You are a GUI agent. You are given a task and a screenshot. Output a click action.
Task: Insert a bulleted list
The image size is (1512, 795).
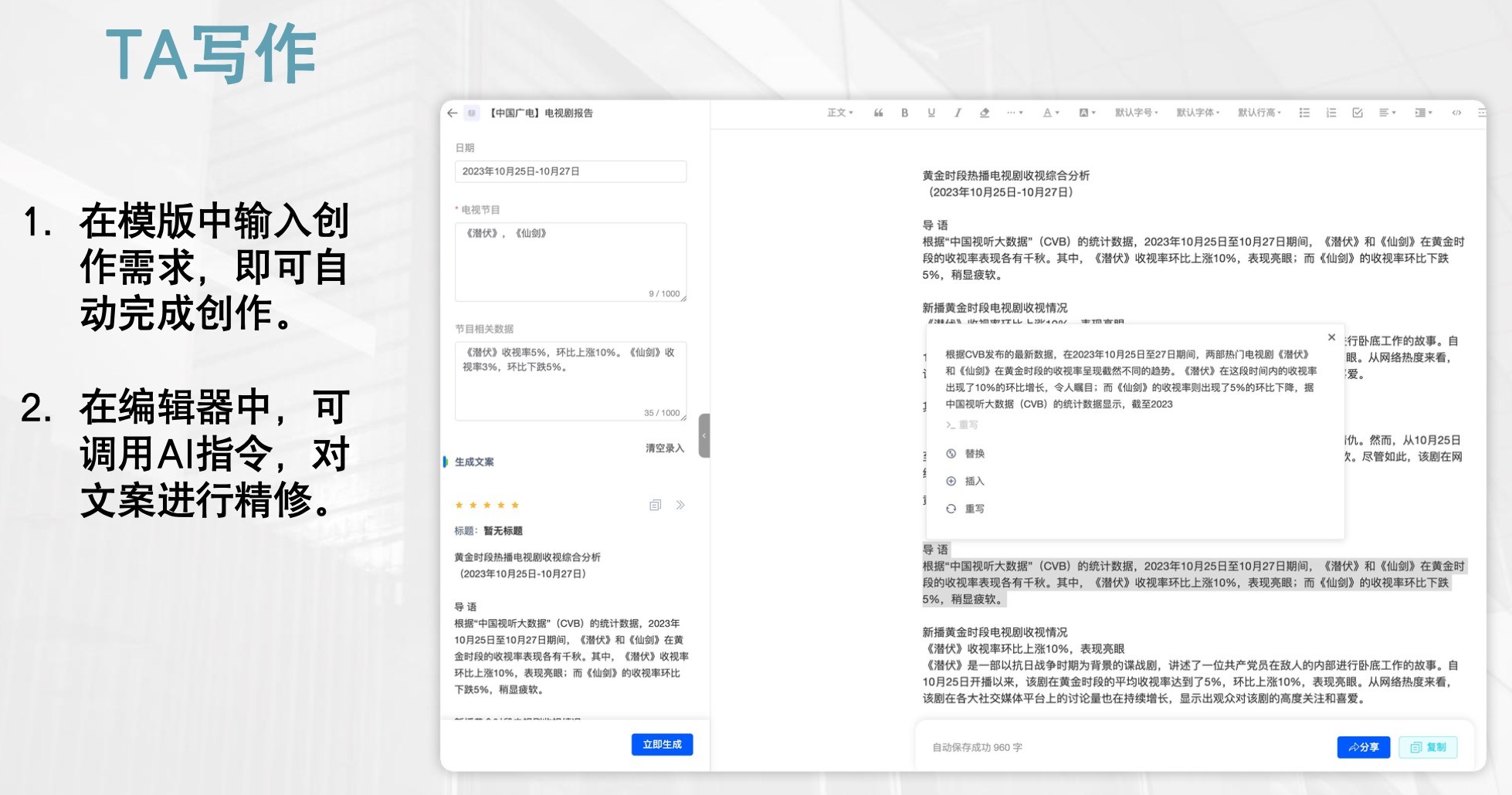pyautogui.click(x=1304, y=113)
